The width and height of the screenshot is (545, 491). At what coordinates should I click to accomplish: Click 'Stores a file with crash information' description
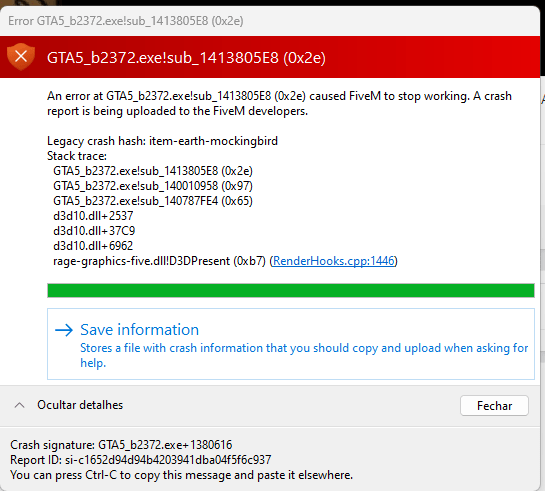pos(304,355)
